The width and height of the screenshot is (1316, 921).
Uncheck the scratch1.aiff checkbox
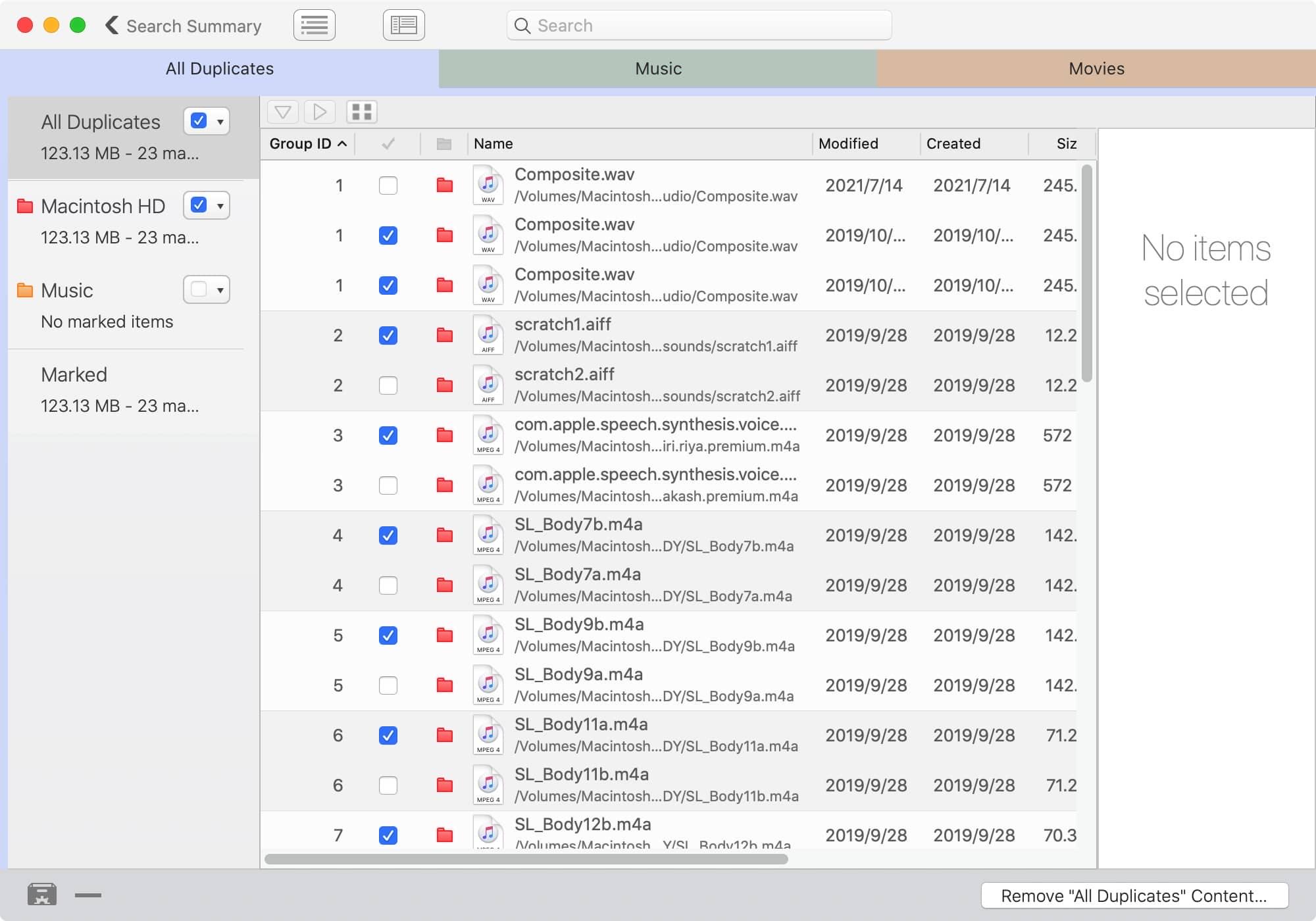388,336
